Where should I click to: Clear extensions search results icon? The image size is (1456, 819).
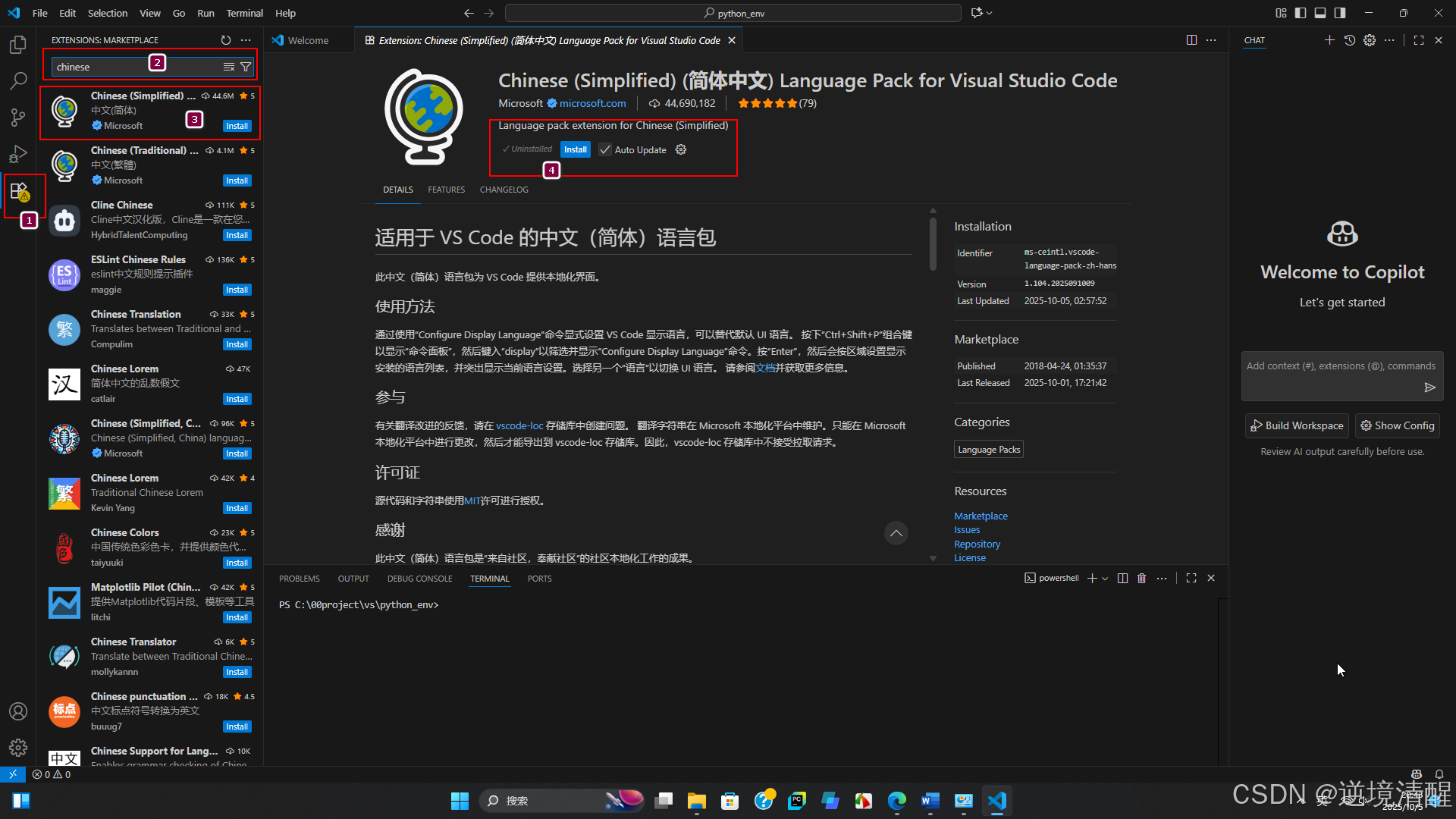(x=229, y=67)
